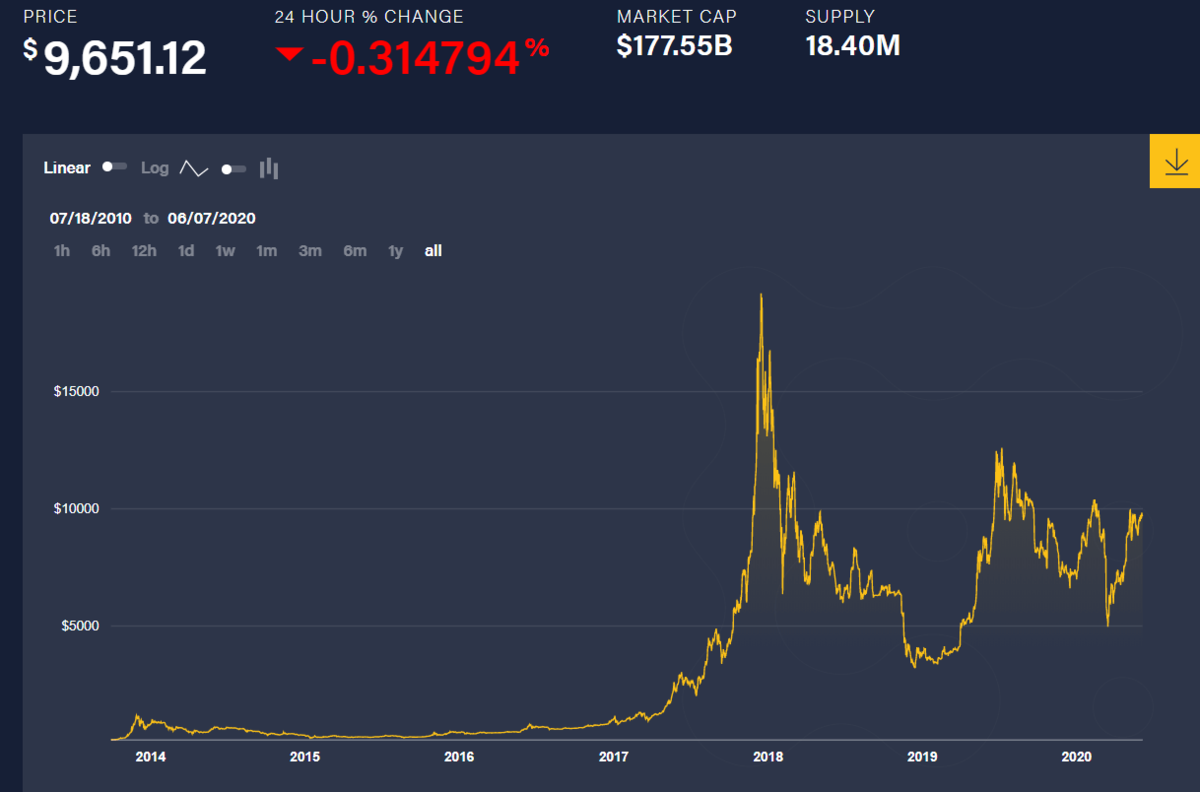Set the chart range to 6h
The width and height of the screenshot is (1200, 792).
pos(101,251)
